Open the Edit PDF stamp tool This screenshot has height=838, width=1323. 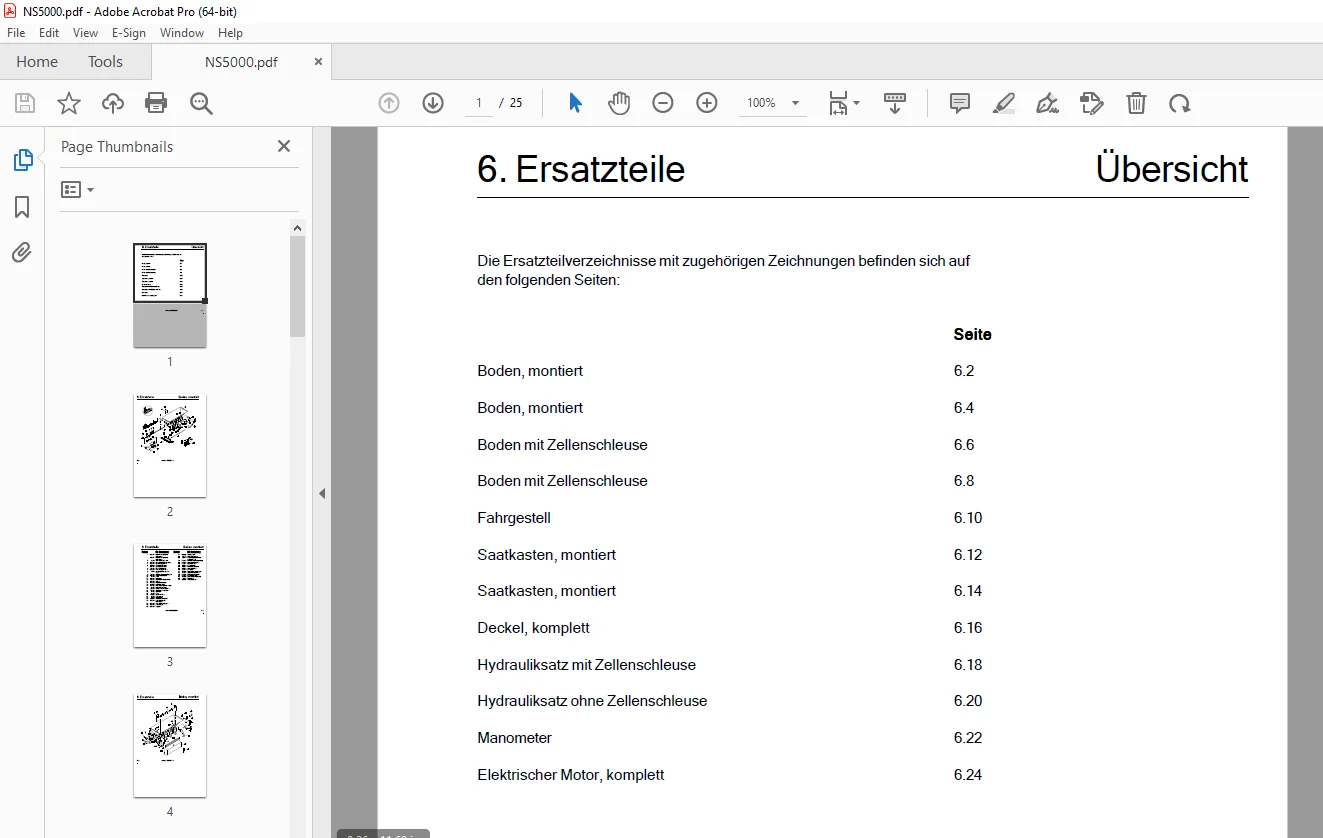point(1091,103)
